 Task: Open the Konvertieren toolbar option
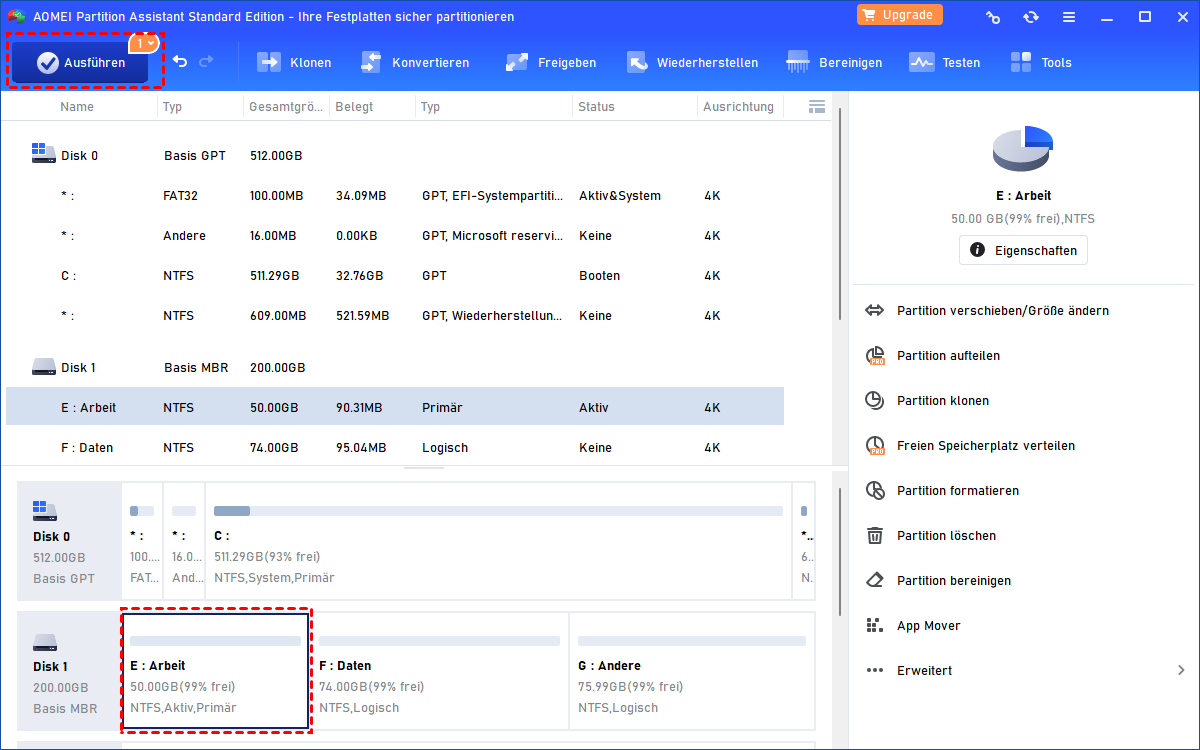pos(414,62)
